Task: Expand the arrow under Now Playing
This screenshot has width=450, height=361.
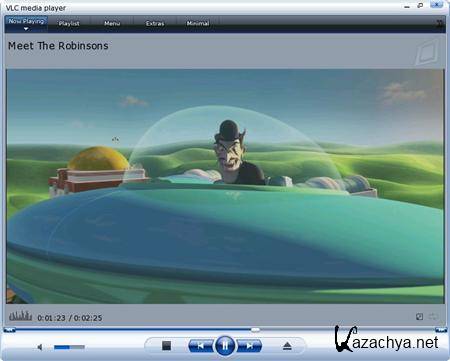Action: pos(26,29)
